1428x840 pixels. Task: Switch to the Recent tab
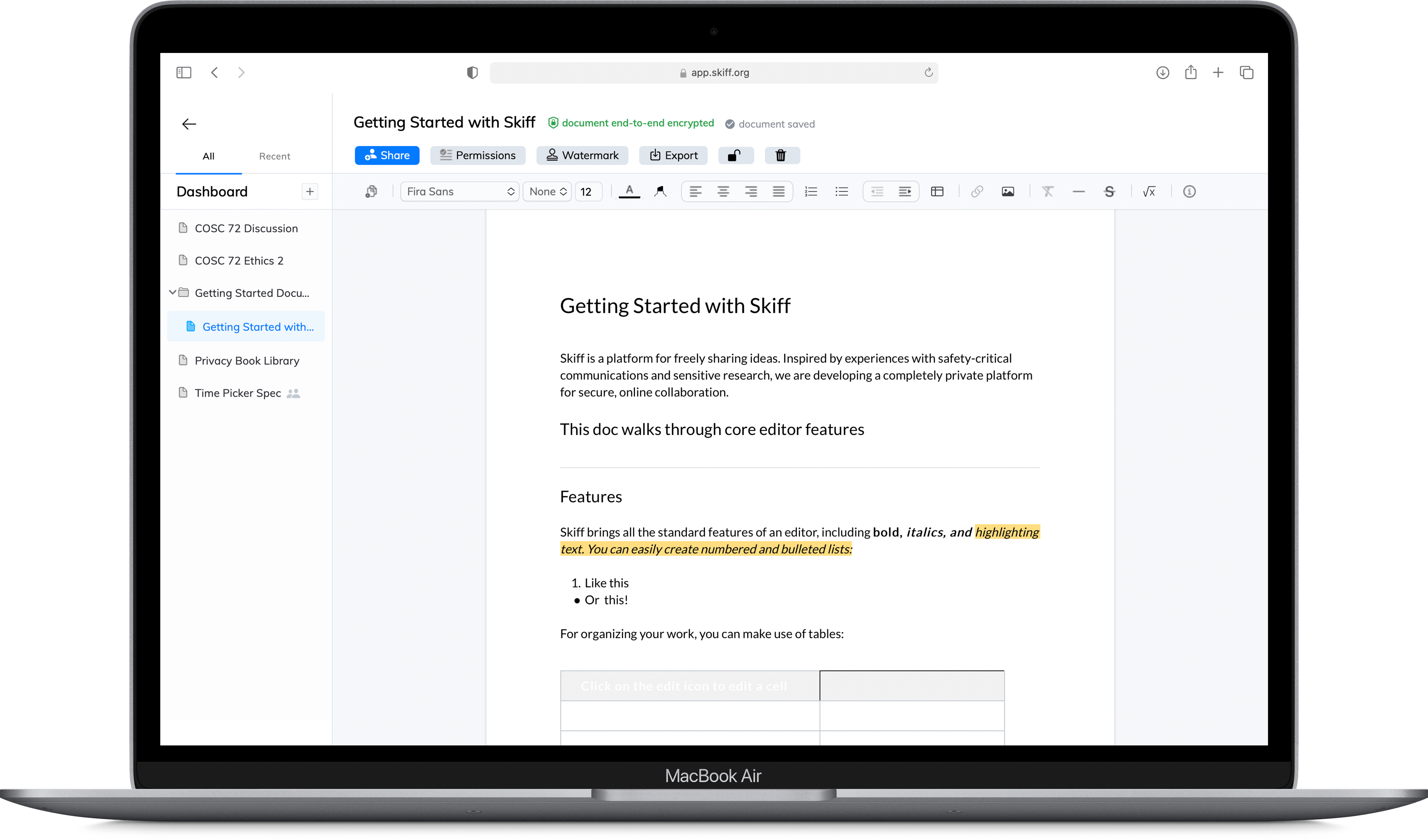[274, 156]
